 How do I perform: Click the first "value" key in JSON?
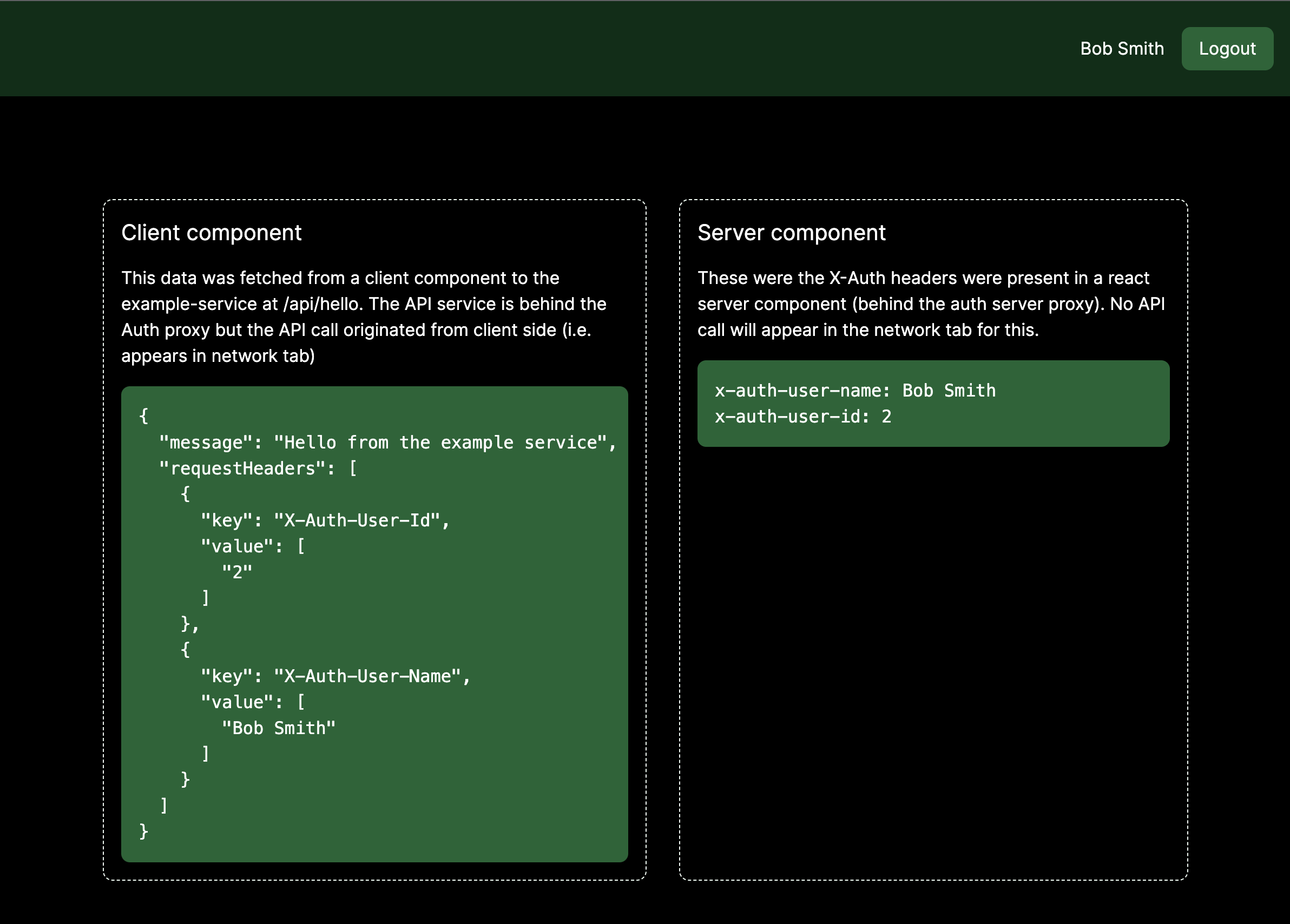point(238,546)
